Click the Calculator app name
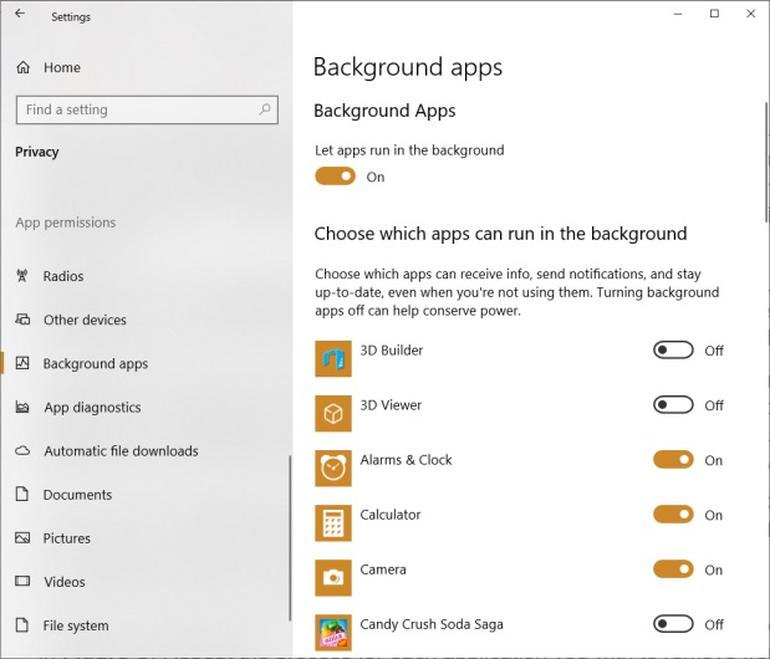The height and width of the screenshot is (659, 770). [390, 515]
